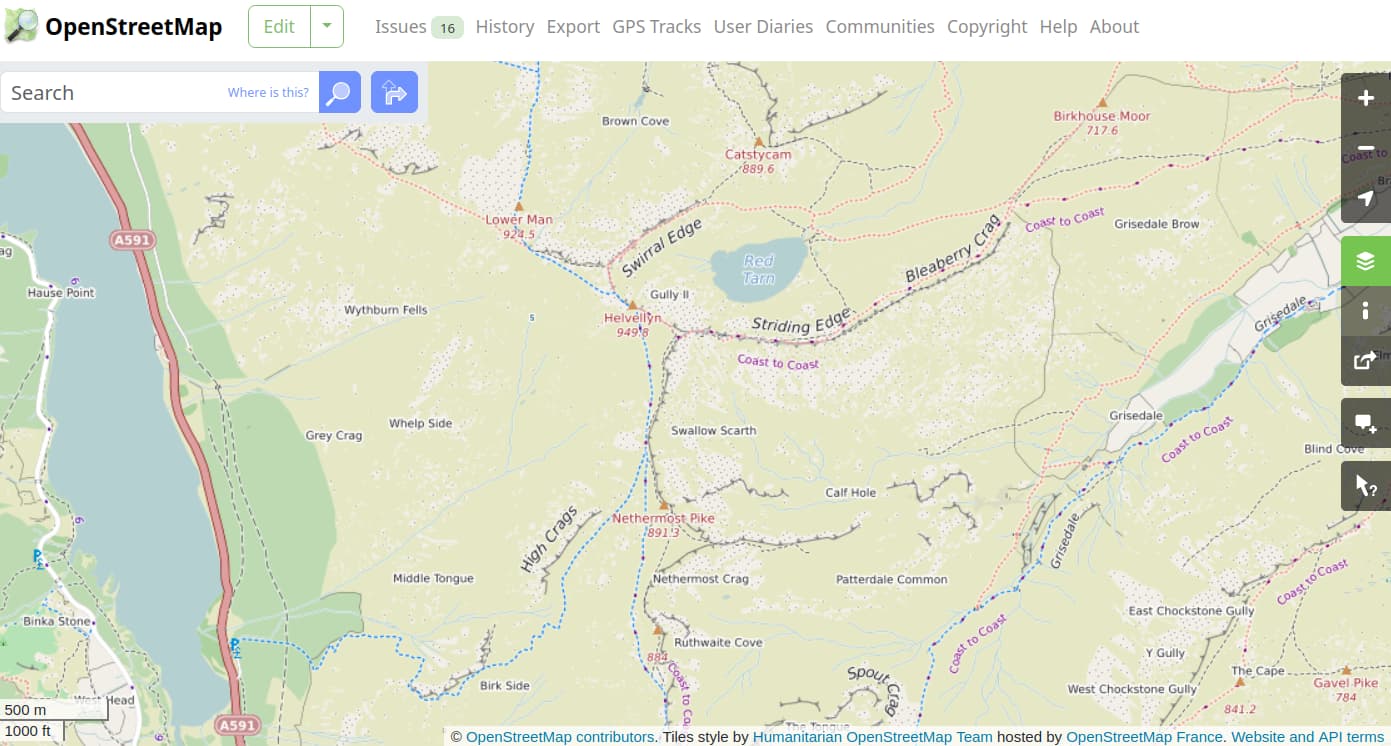Open Website and API terms link
The height and width of the screenshot is (746, 1391).
point(1307,737)
